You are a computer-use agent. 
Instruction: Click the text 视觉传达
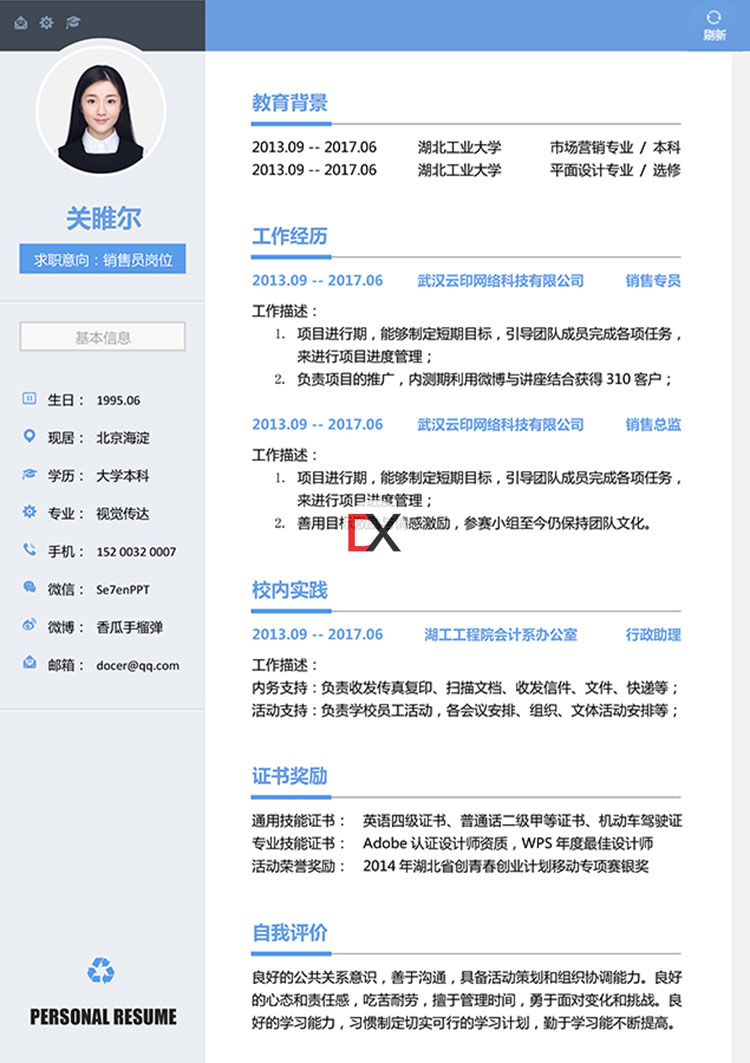[x=123, y=514]
